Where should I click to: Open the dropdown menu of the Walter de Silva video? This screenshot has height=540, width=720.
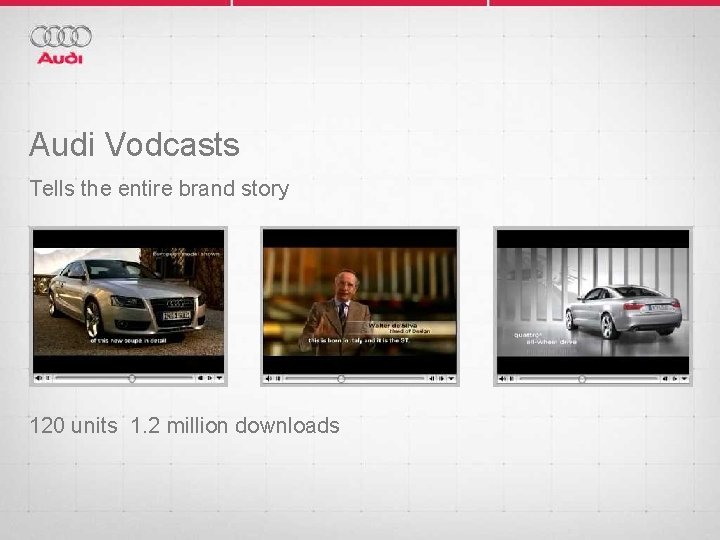coord(451,379)
